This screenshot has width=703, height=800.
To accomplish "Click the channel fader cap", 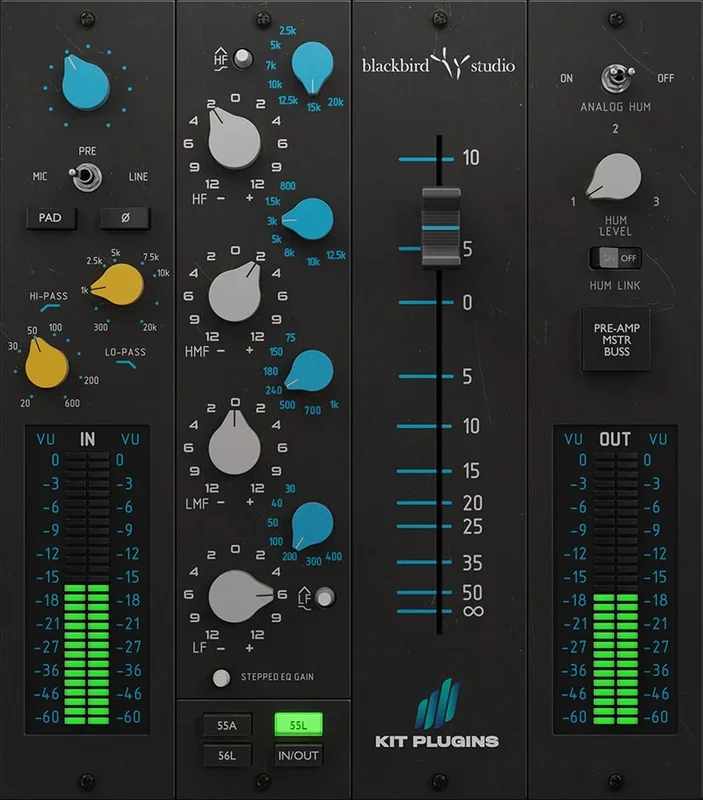I will [441, 227].
